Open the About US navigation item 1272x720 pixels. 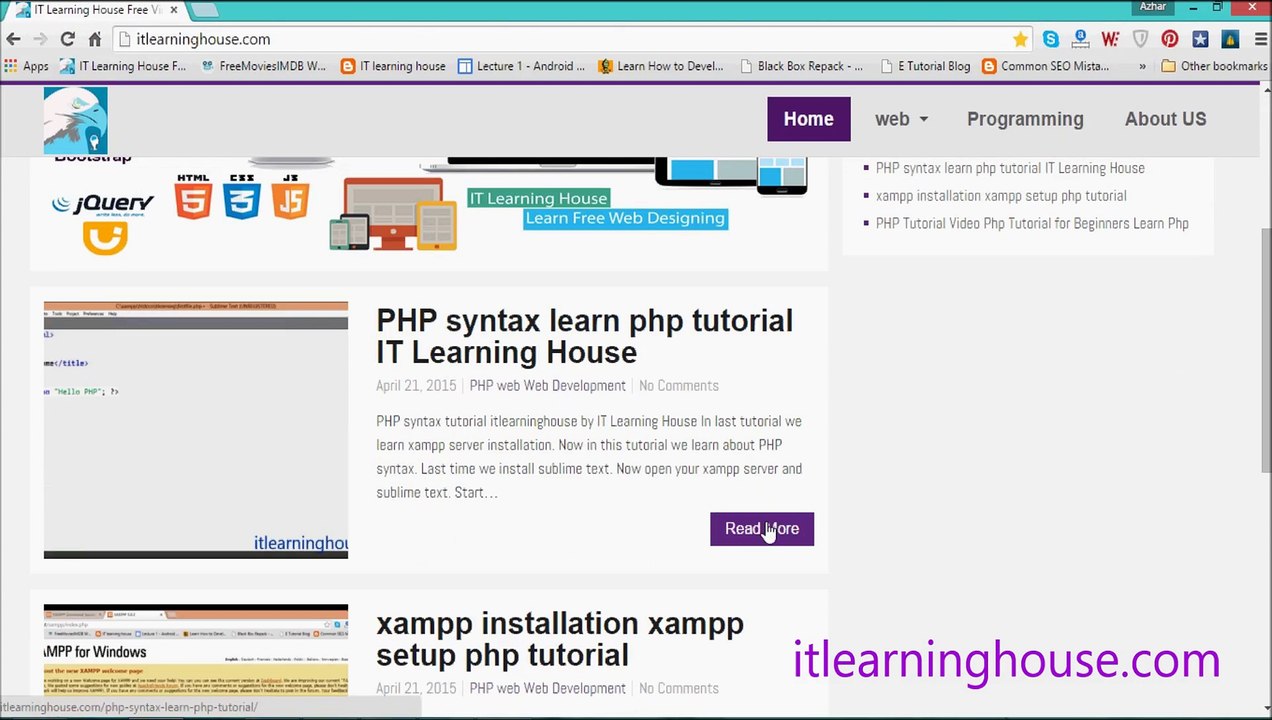1165,119
